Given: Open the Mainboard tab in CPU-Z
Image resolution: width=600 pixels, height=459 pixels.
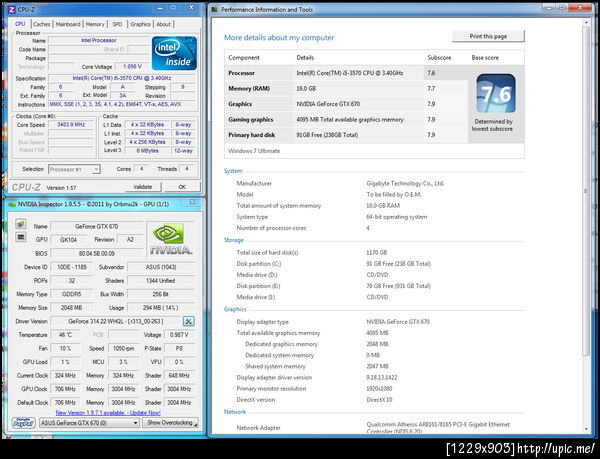Looking at the screenshot, I should click(x=68, y=24).
